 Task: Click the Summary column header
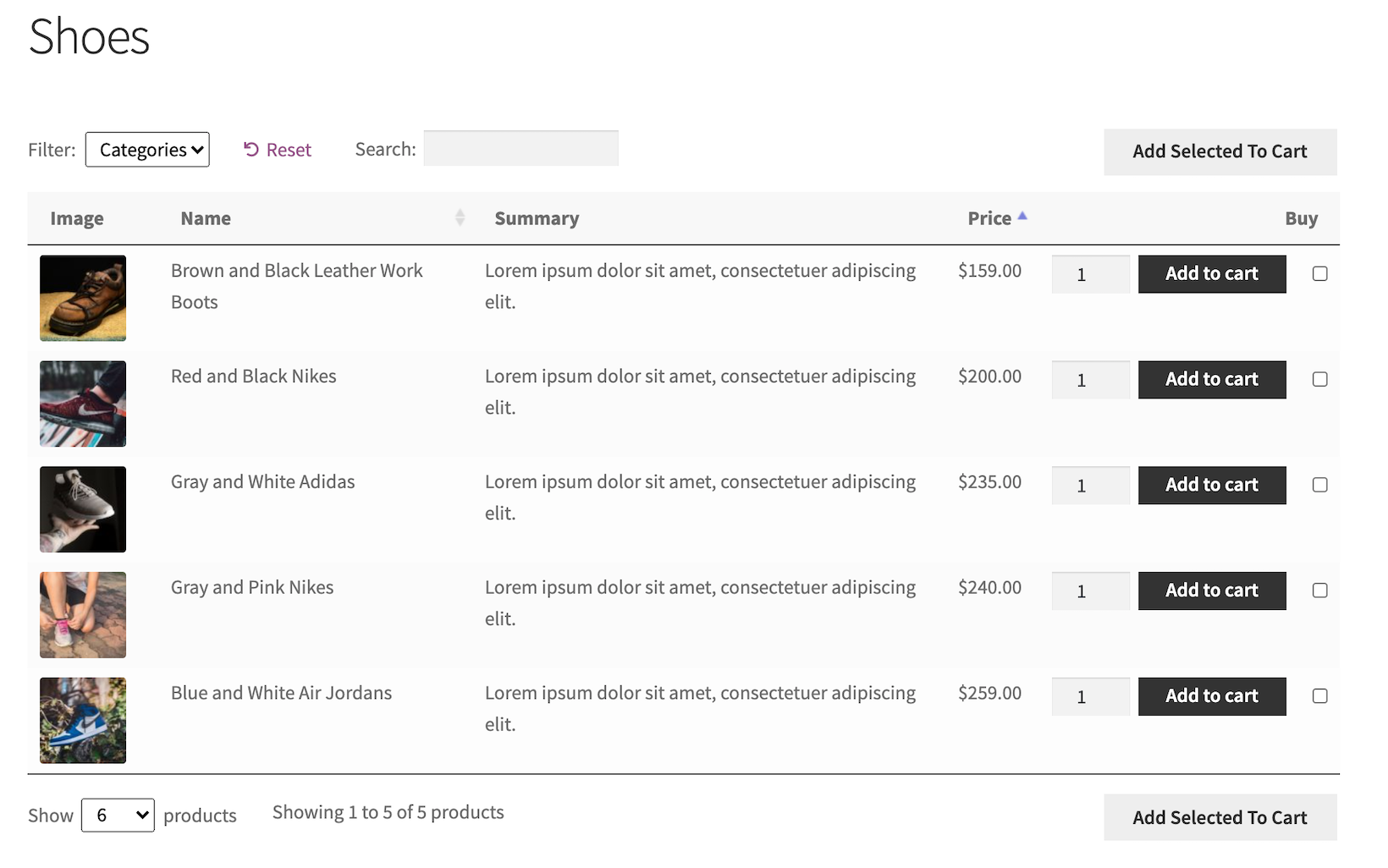pyautogui.click(x=537, y=217)
